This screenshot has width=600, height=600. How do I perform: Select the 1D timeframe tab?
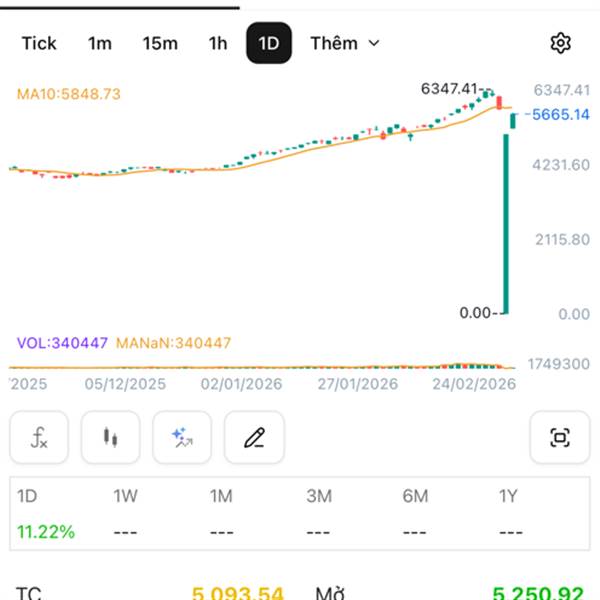pyautogui.click(x=269, y=43)
